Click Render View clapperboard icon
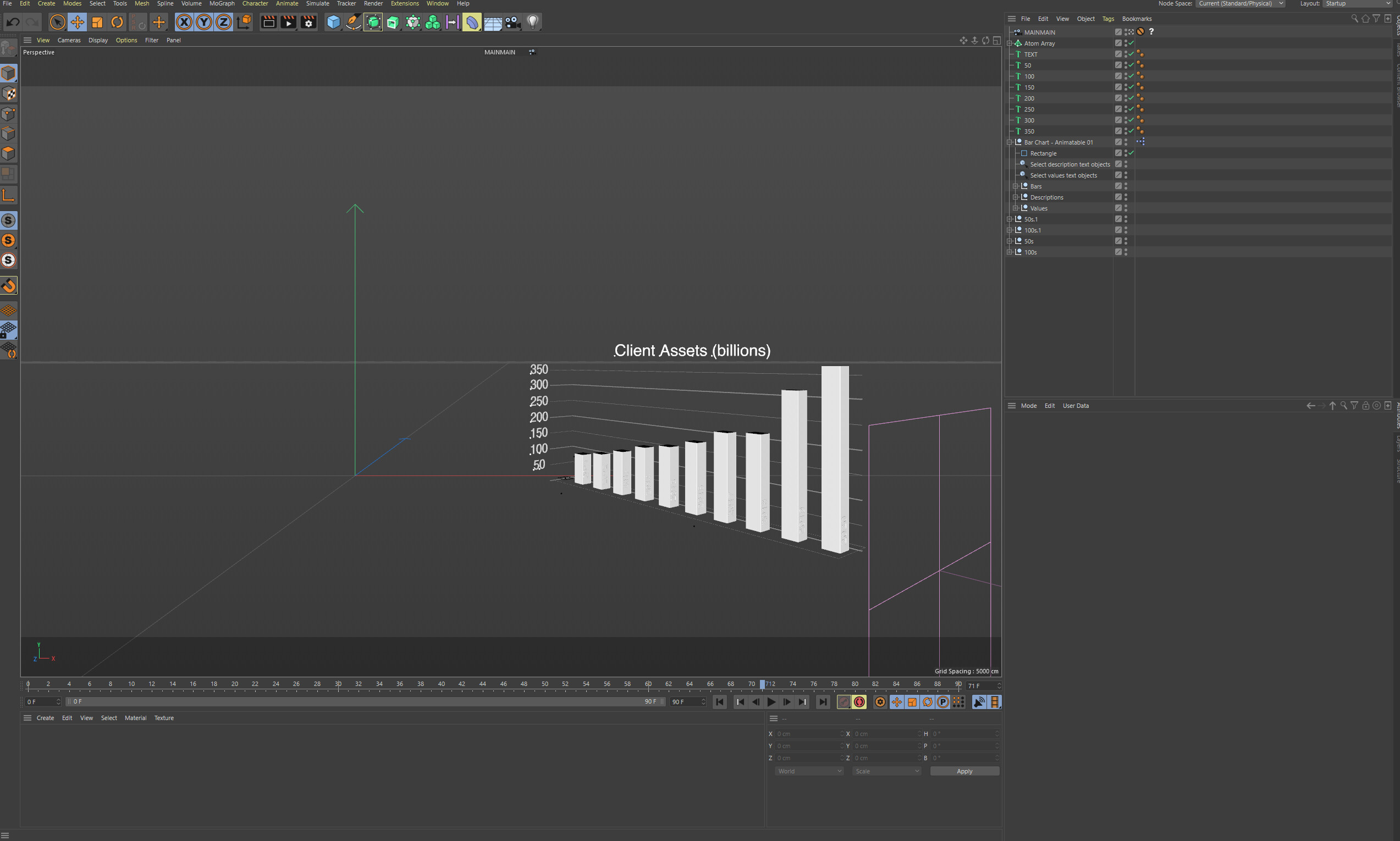The image size is (1400, 841). click(x=268, y=22)
